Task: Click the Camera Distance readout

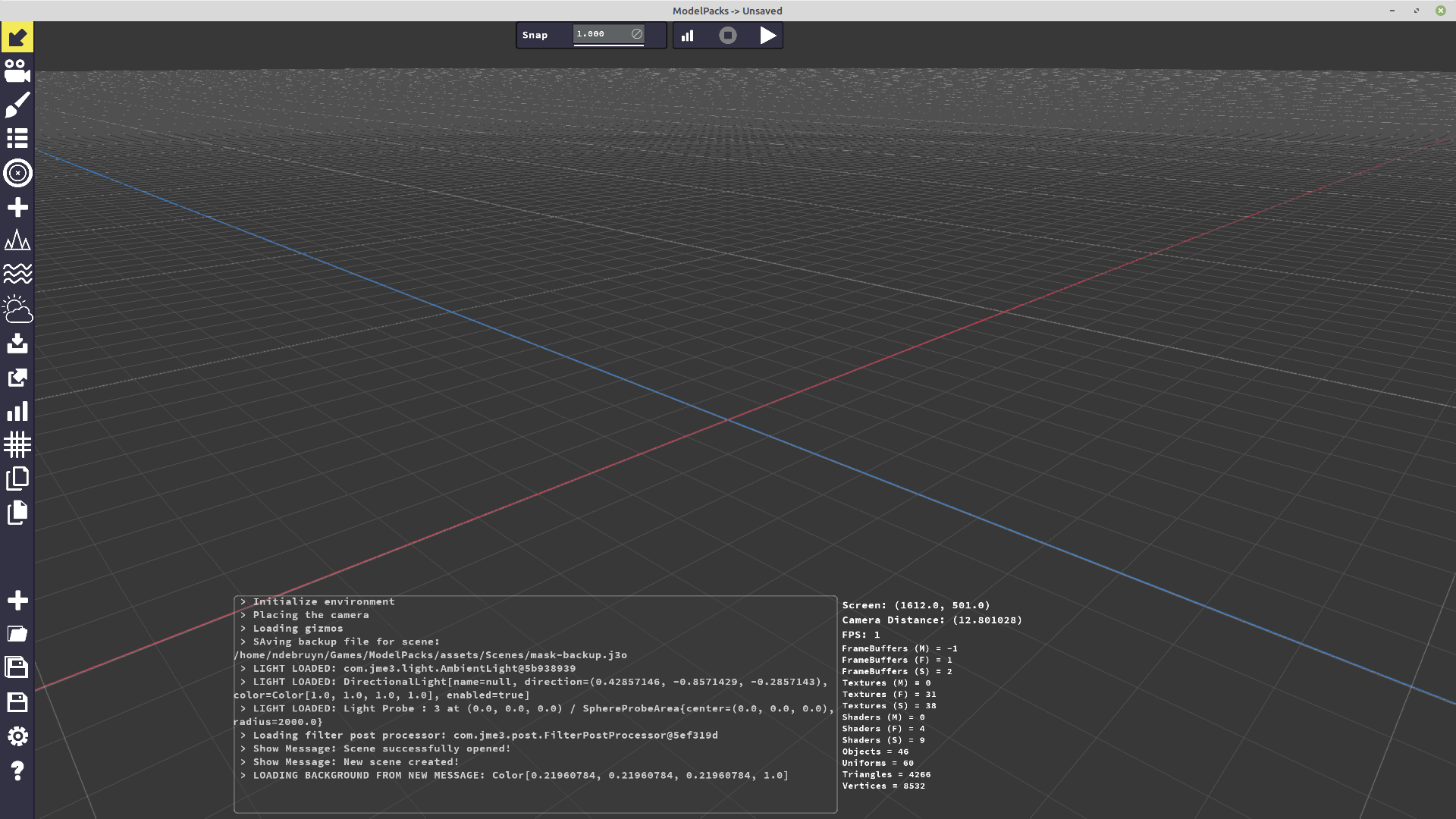Action: pyautogui.click(x=932, y=620)
